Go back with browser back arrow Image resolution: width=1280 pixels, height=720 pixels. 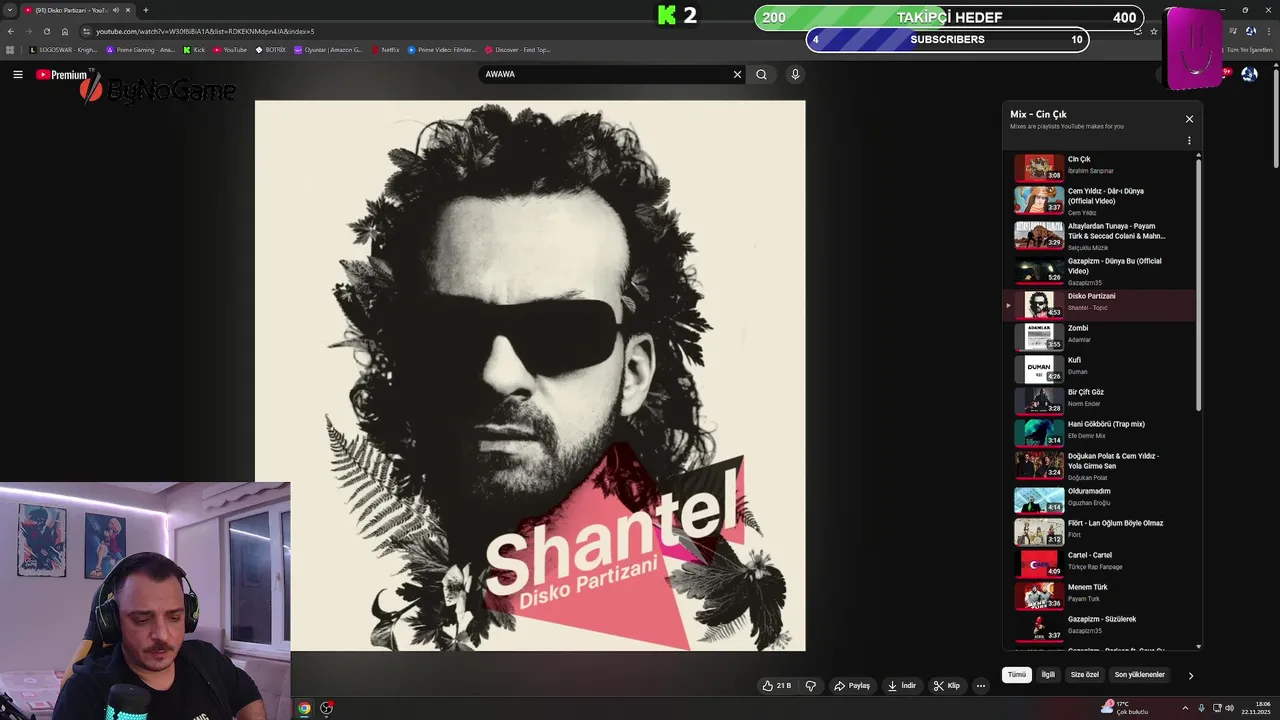coord(11,31)
